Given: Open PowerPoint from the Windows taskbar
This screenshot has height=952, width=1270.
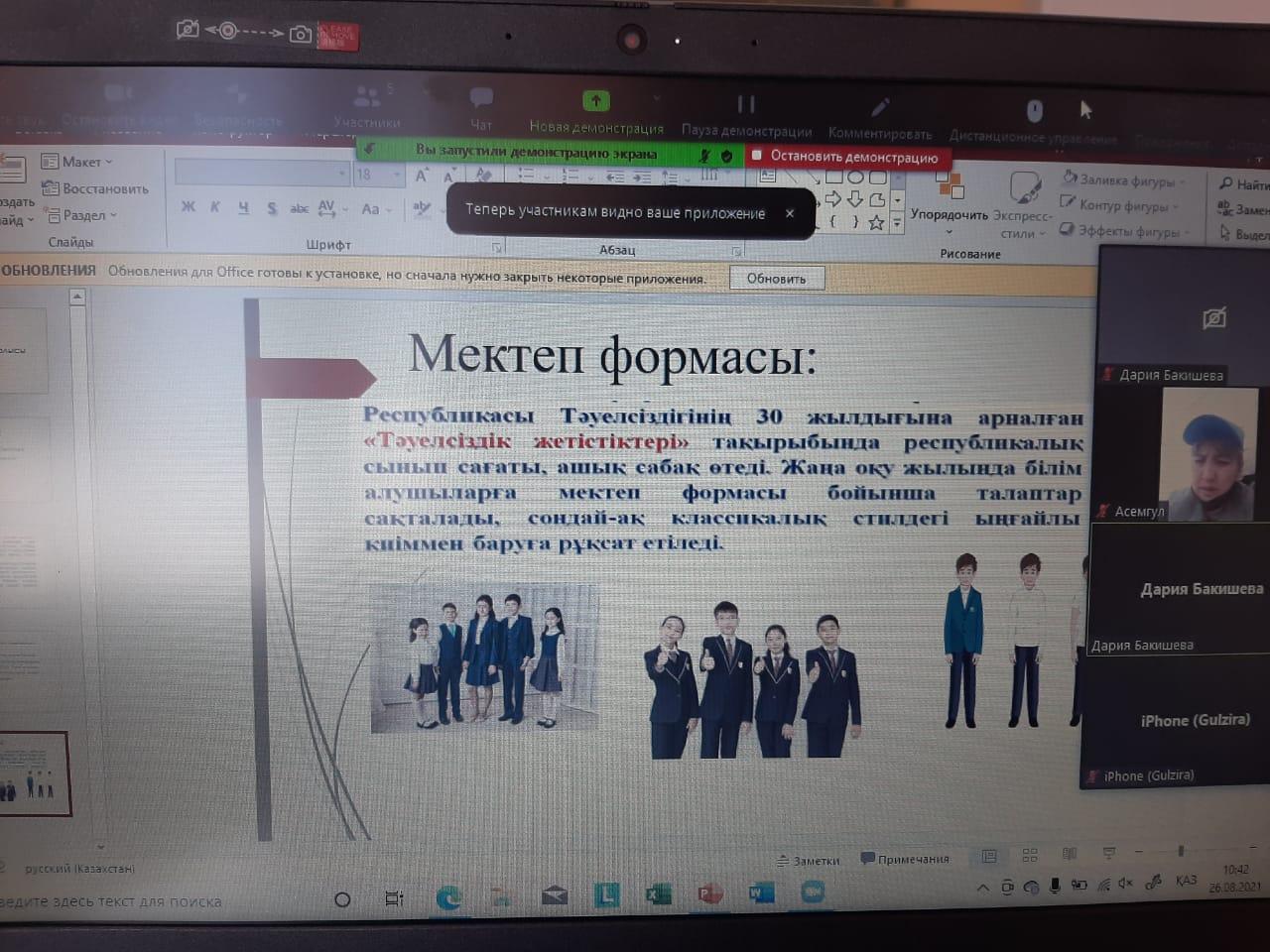Looking at the screenshot, I should click(709, 893).
